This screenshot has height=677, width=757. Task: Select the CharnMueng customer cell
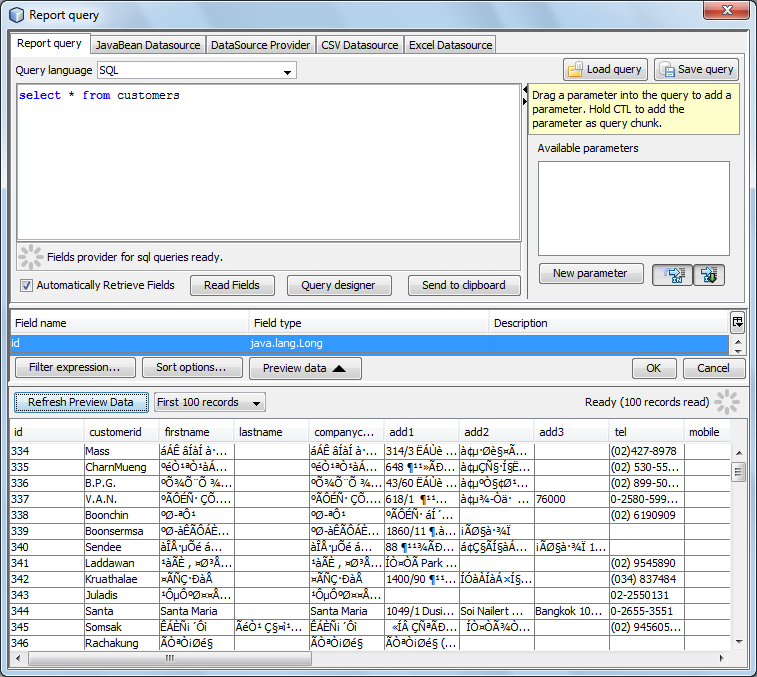click(121, 467)
